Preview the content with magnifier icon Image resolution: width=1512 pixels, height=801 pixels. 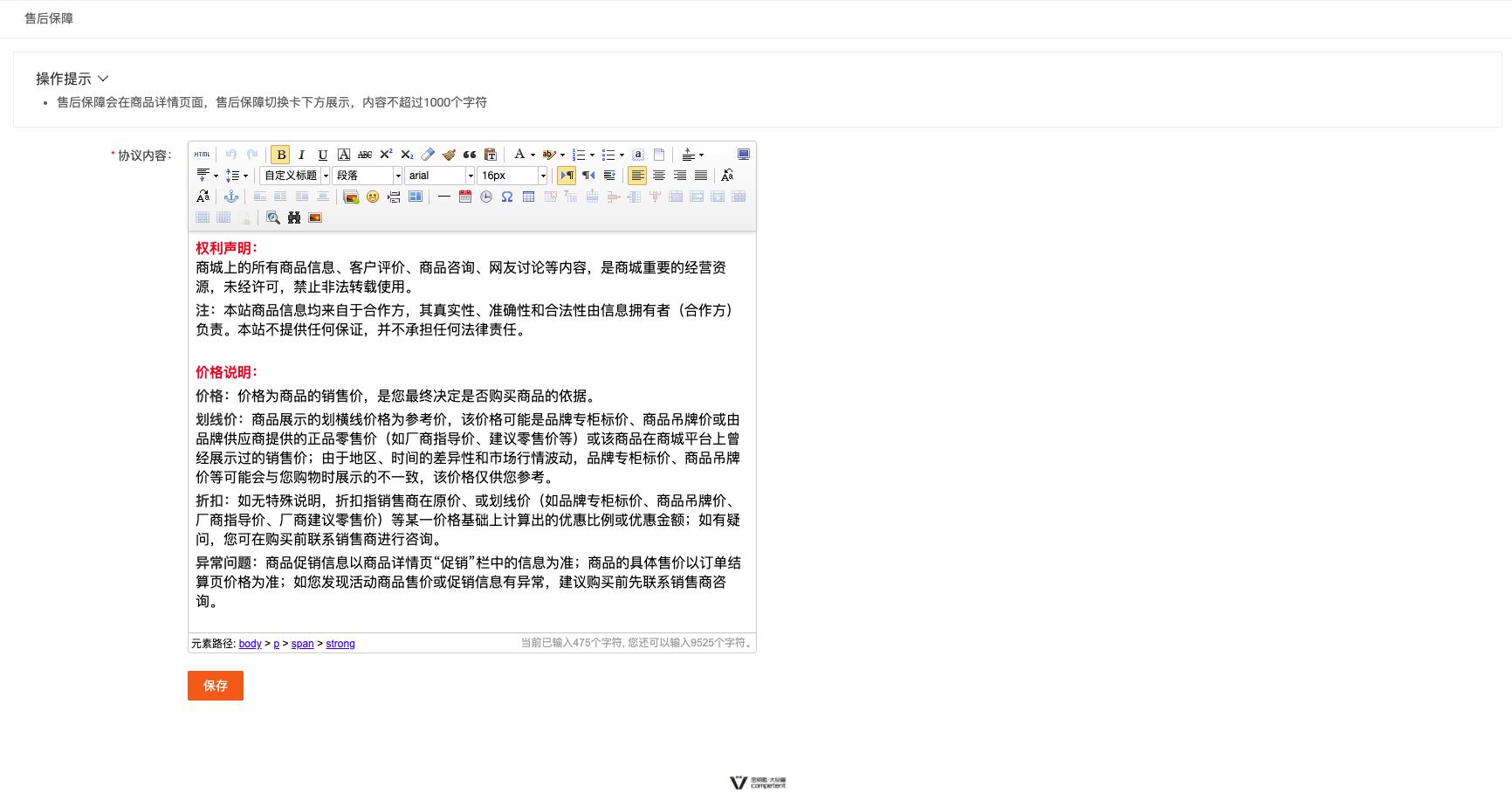273,218
